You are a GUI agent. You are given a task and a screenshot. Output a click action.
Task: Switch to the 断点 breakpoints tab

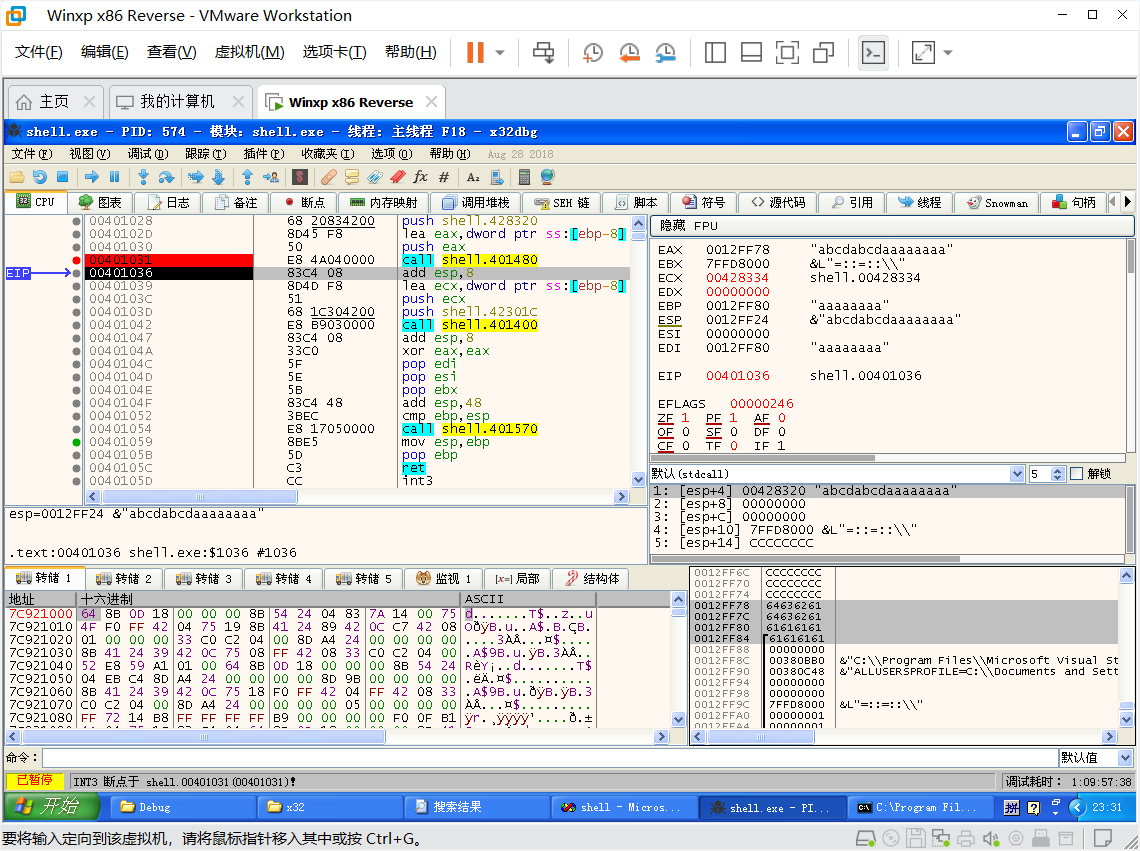pyautogui.click(x=305, y=202)
